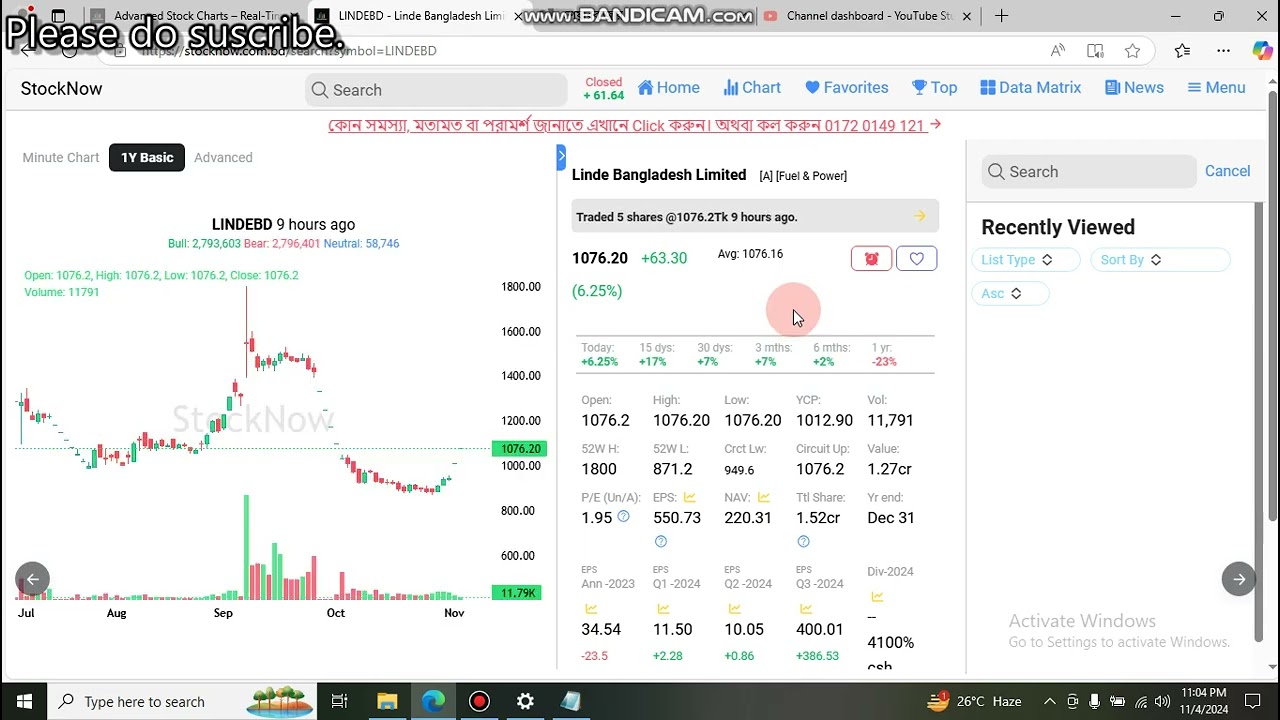Open the List Type dropdown
1280x720 pixels.
point(1025,260)
